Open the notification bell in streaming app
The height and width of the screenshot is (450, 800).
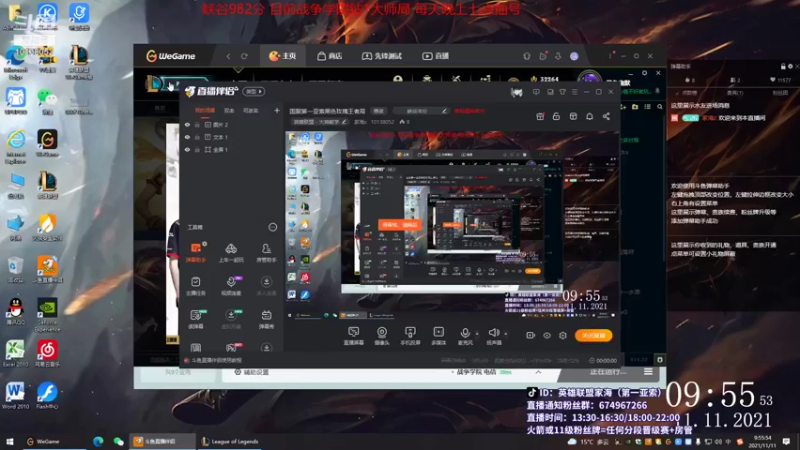click(x=589, y=116)
